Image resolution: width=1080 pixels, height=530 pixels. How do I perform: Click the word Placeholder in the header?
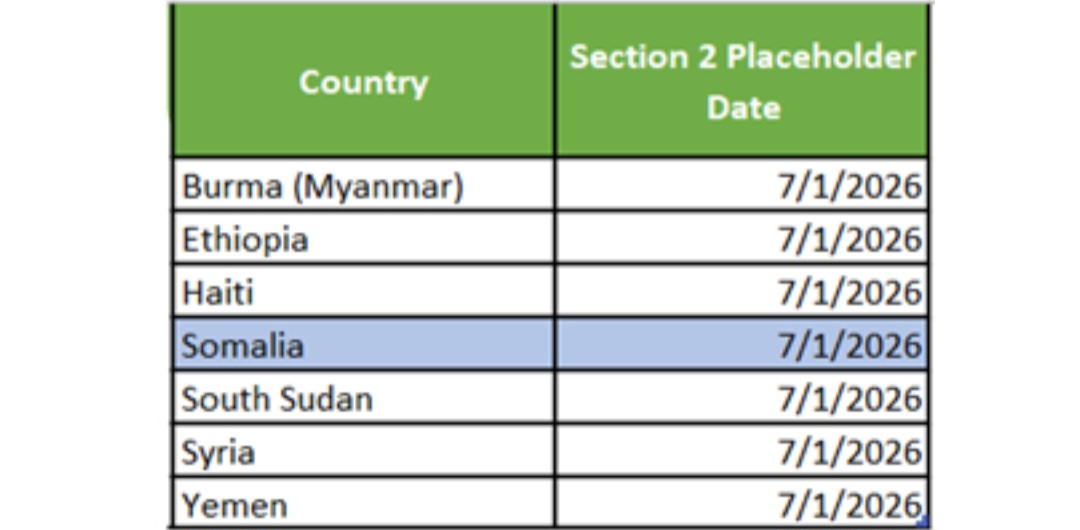(x=821, y=57)
